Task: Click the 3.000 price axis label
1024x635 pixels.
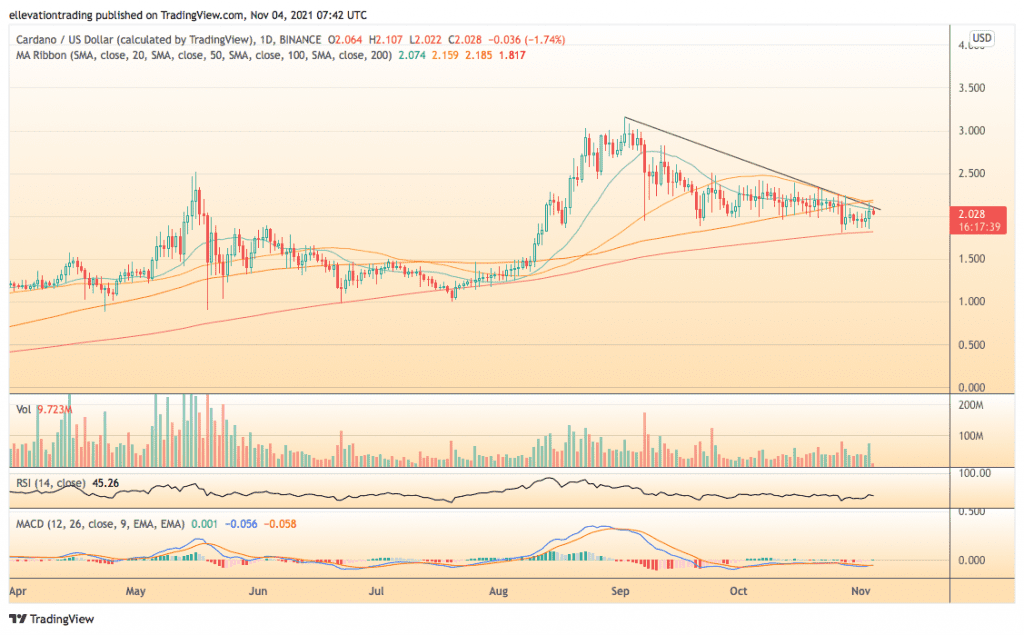Action: tap(972, 131)
